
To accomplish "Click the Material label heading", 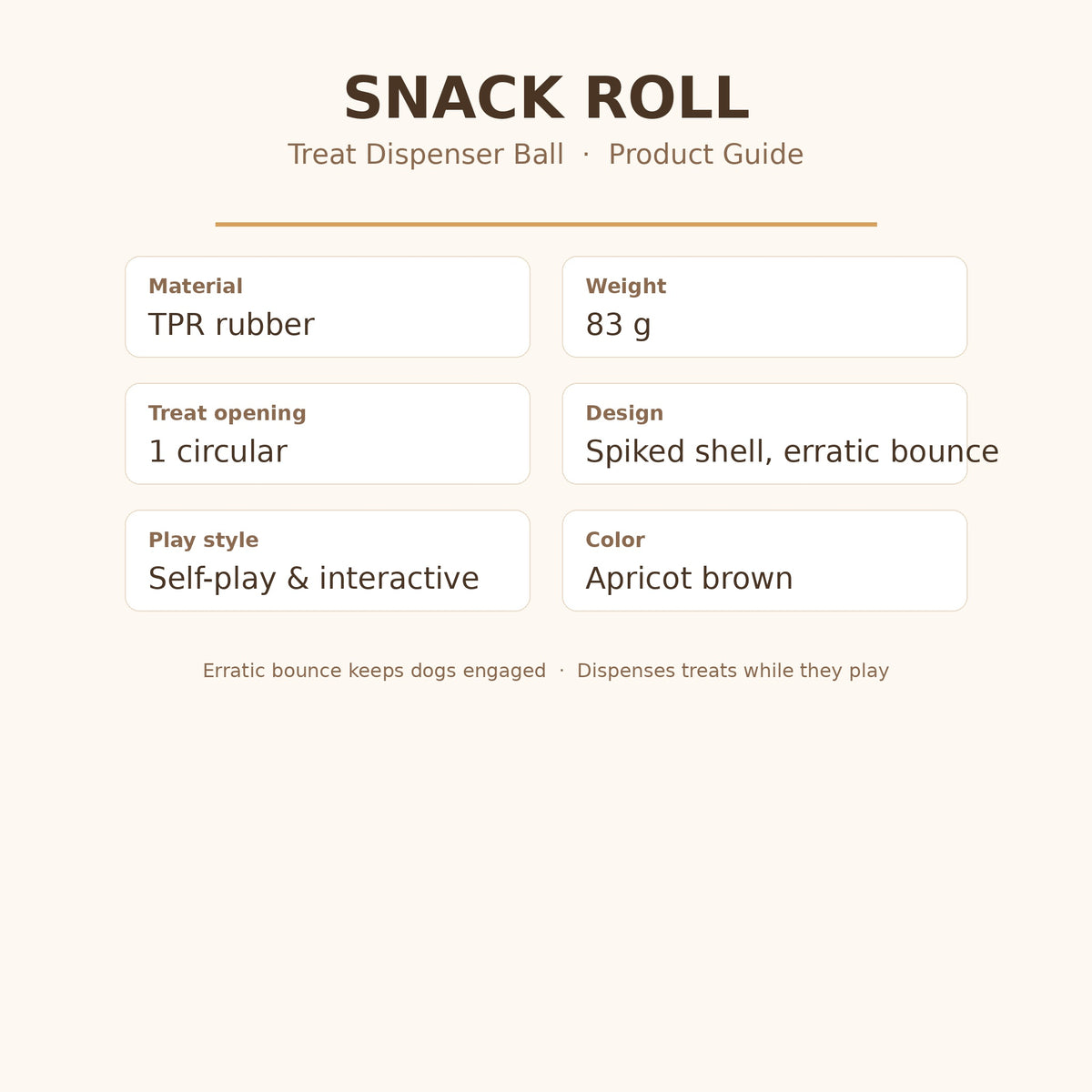I will coord(196,286).
